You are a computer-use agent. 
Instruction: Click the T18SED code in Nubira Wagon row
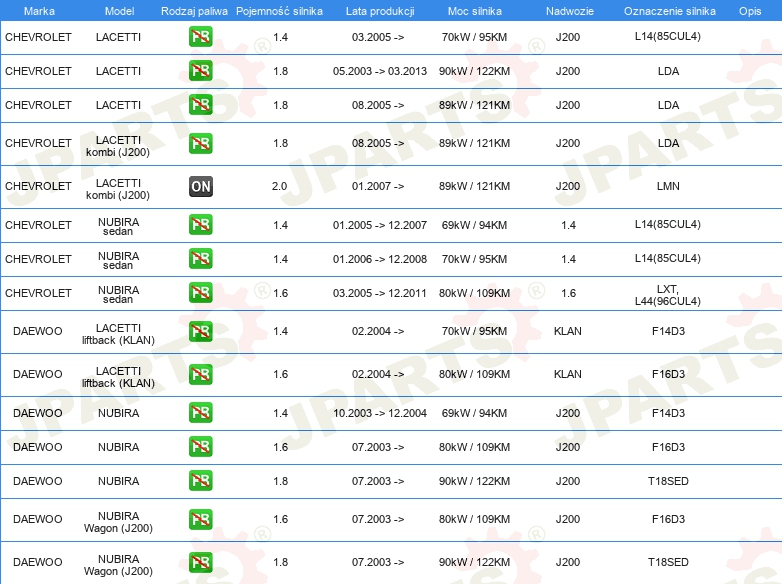668,562
